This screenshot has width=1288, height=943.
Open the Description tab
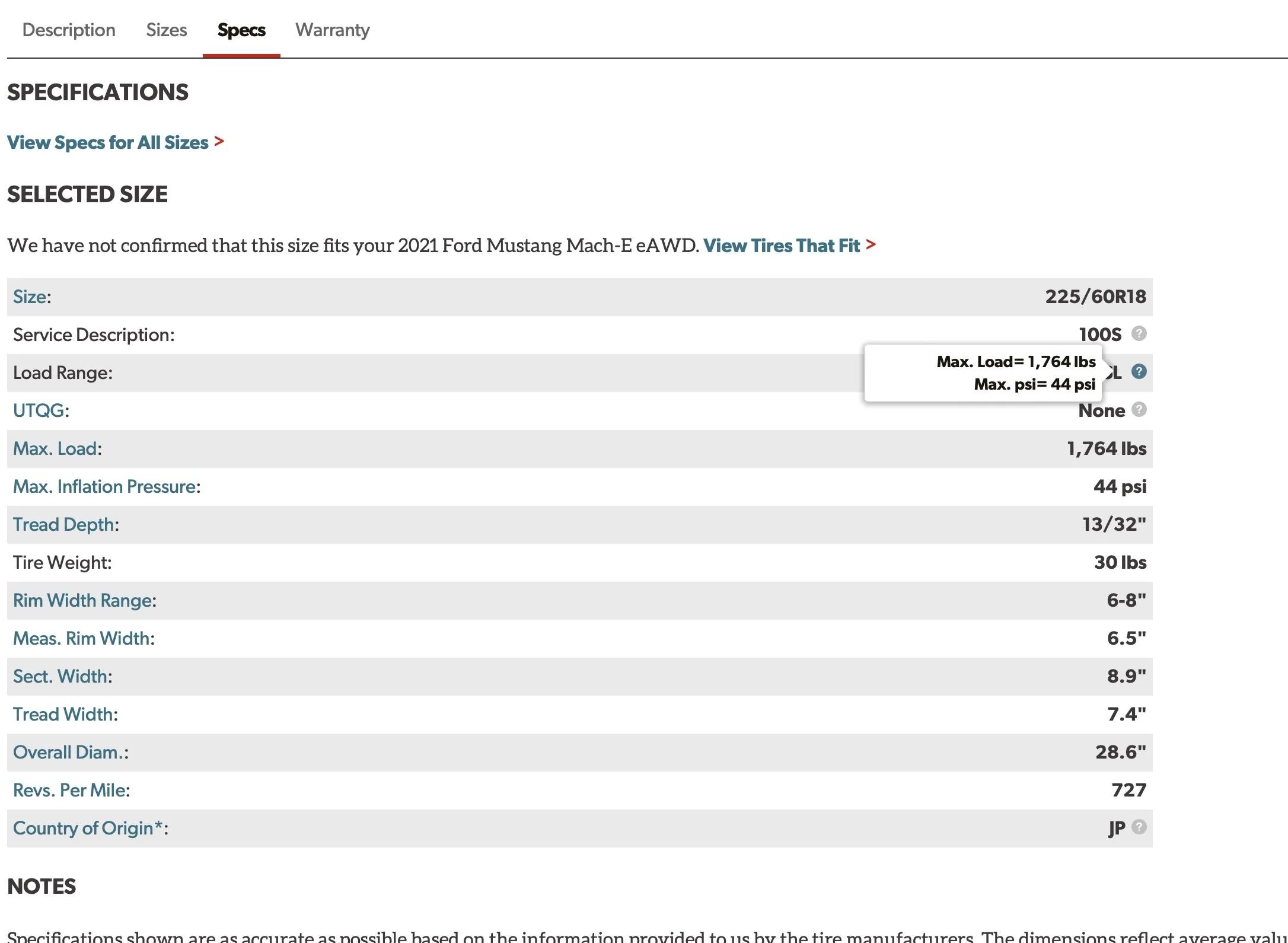pyautogui.click(x=69, y=30)
